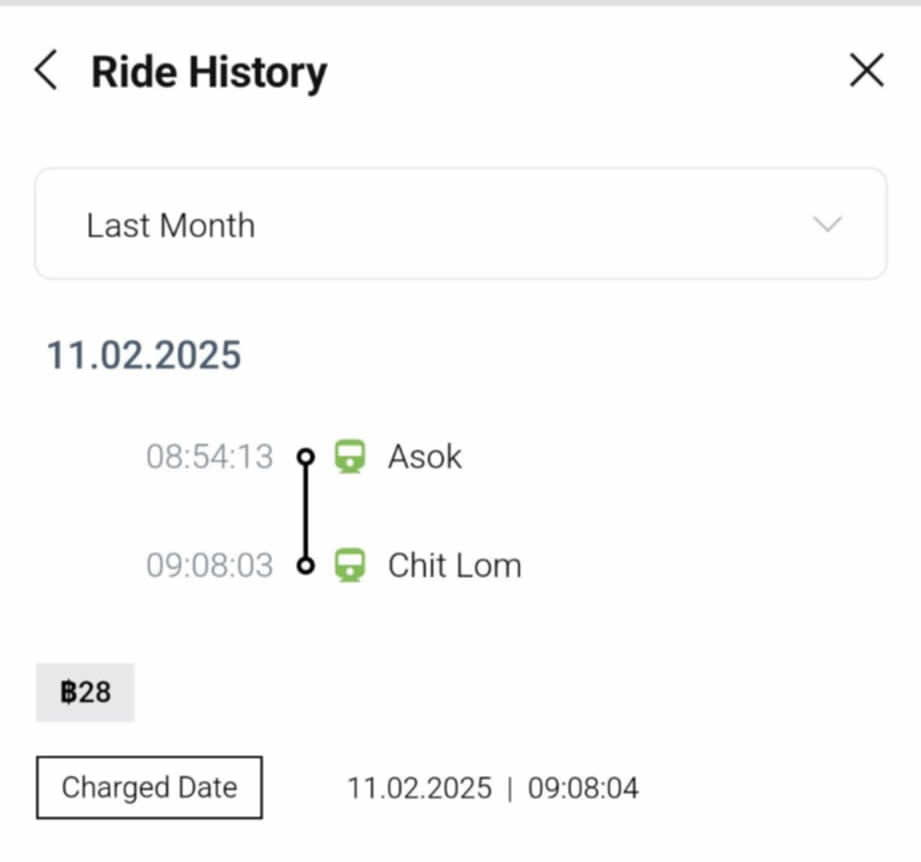Click the green train icon beside Chit Lom
921x862 pixels.
(x=348, y=565)
